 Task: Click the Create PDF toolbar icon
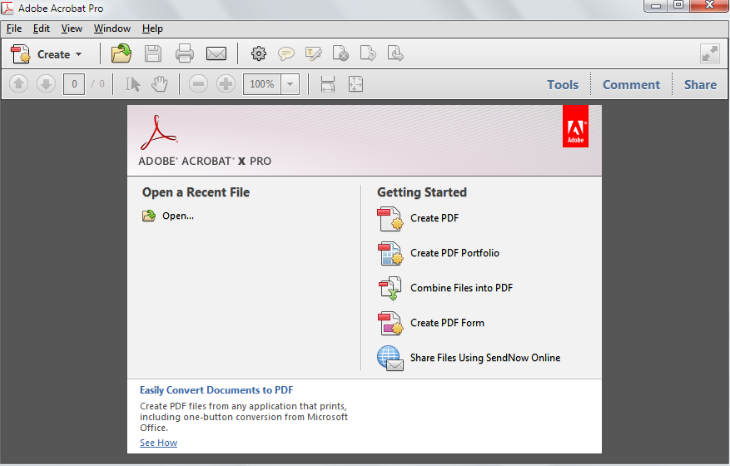tap(20, 54)
